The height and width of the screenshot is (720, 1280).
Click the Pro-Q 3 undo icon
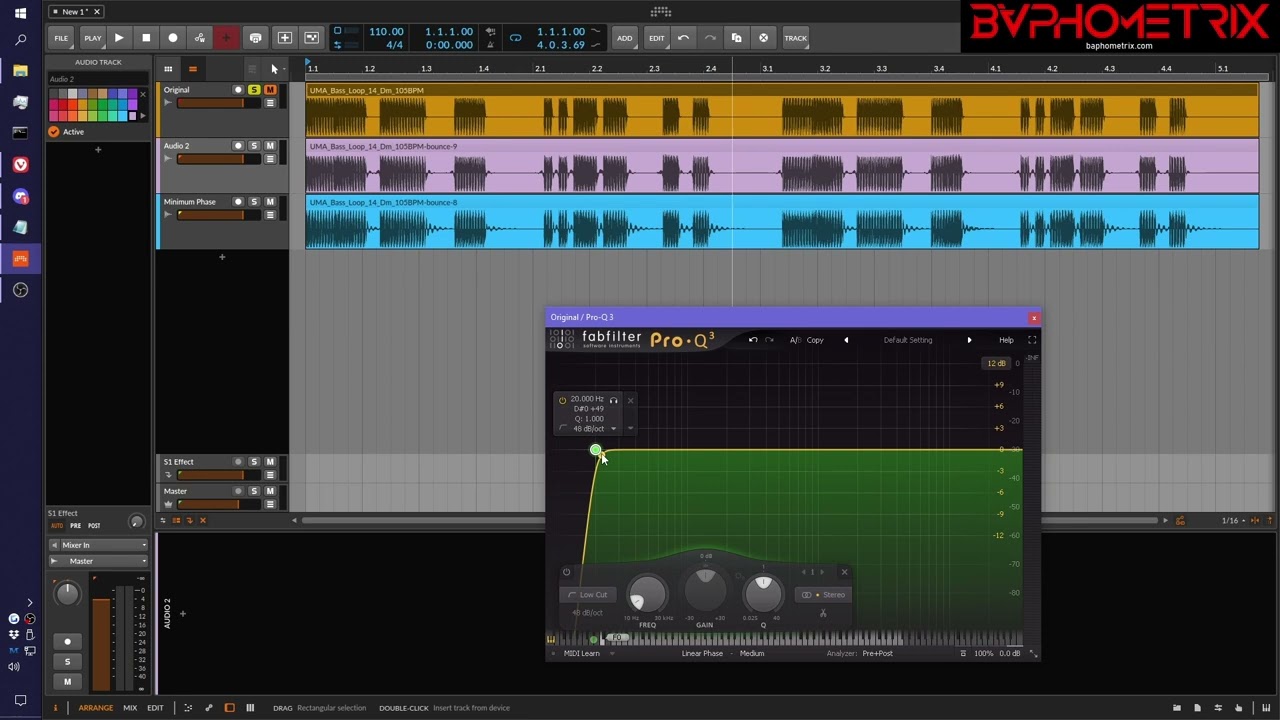point(753,340)
